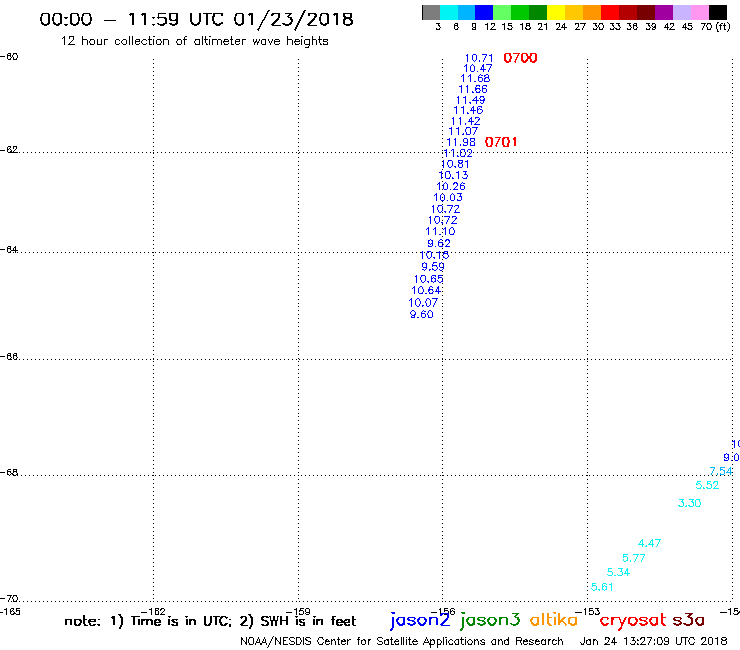
Task: Select the bright red legend swatch
Action: pyautogui.click(x=610, y=12)
